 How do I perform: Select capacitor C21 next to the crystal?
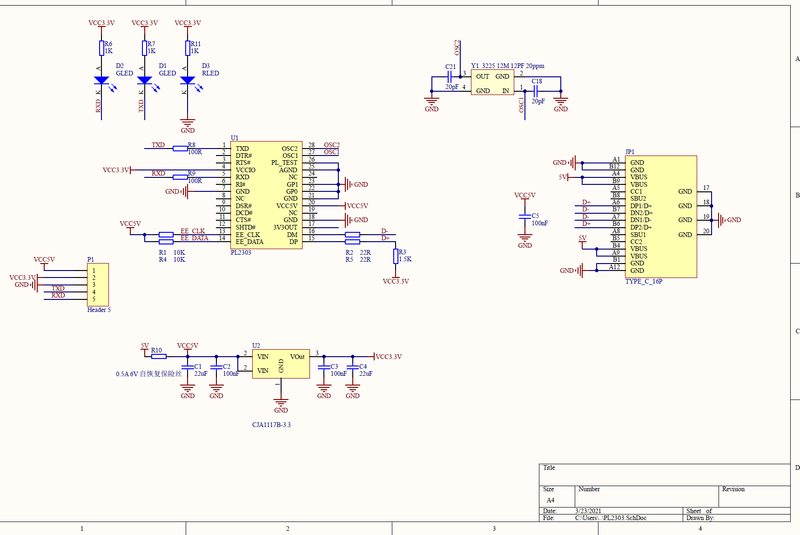(450, 77)
